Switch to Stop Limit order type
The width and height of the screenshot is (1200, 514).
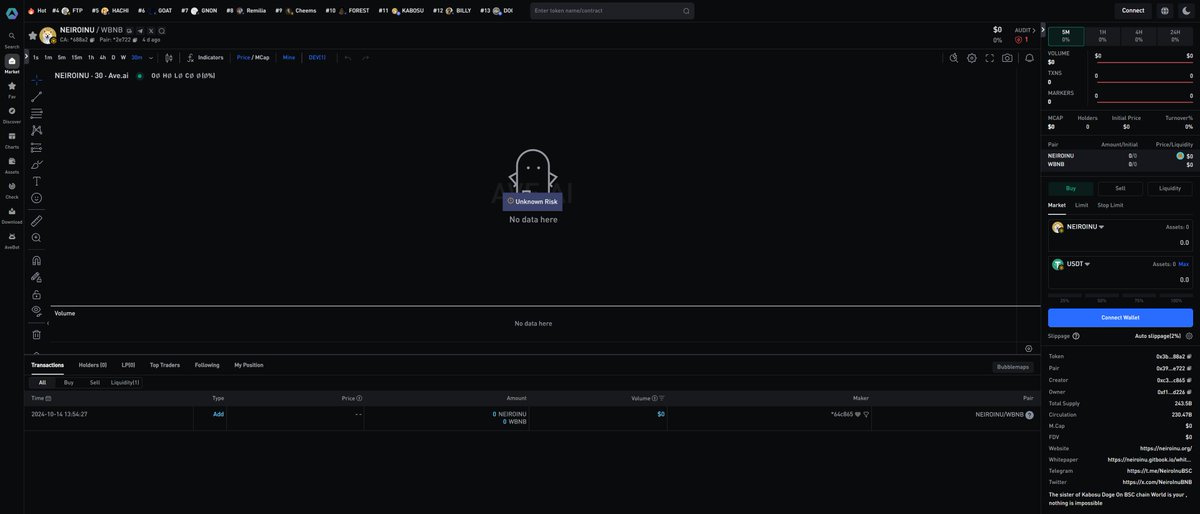pyautogui.click(x=1110, y=205)
